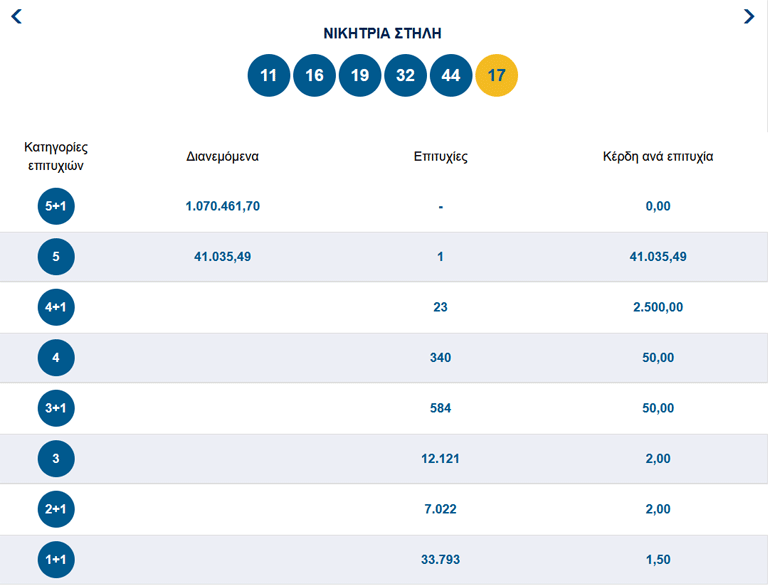This screenshot has width=770, height=586.
Task: Select the 5+1 category badge
Action: [56, 206]
